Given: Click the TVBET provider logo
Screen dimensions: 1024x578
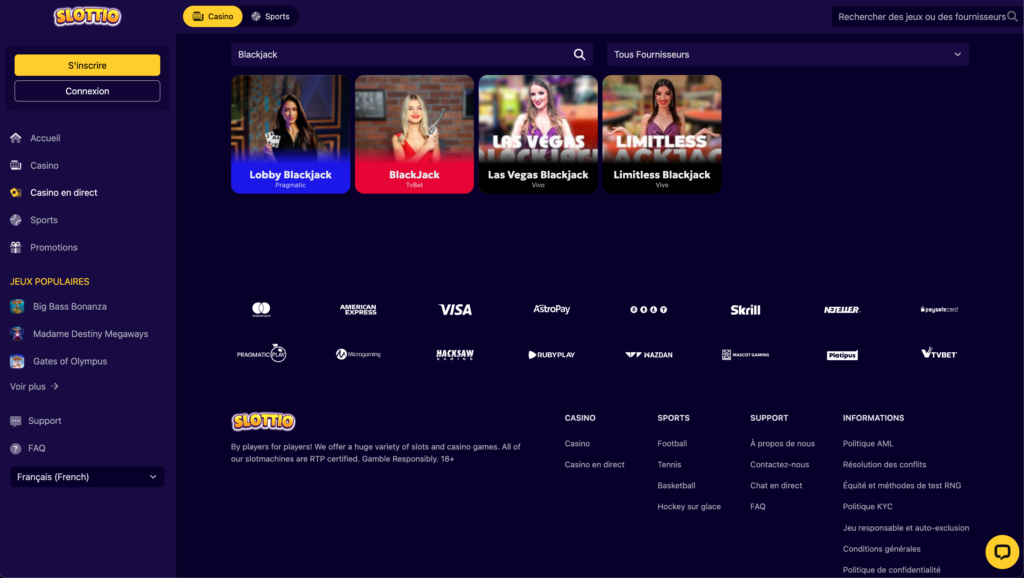Looking at the screenshot, I should click(x=939, y=353).
